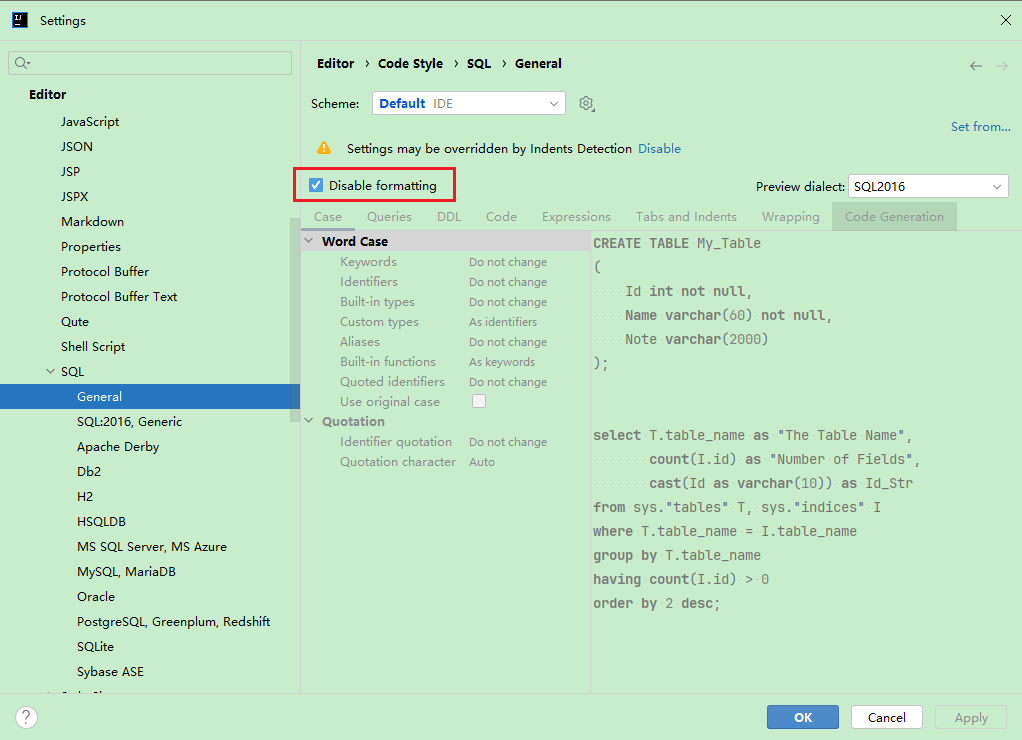This screenshot has width=1022, height=740.
Task: Click the search magnifier icon
Action: click(22, 64)
